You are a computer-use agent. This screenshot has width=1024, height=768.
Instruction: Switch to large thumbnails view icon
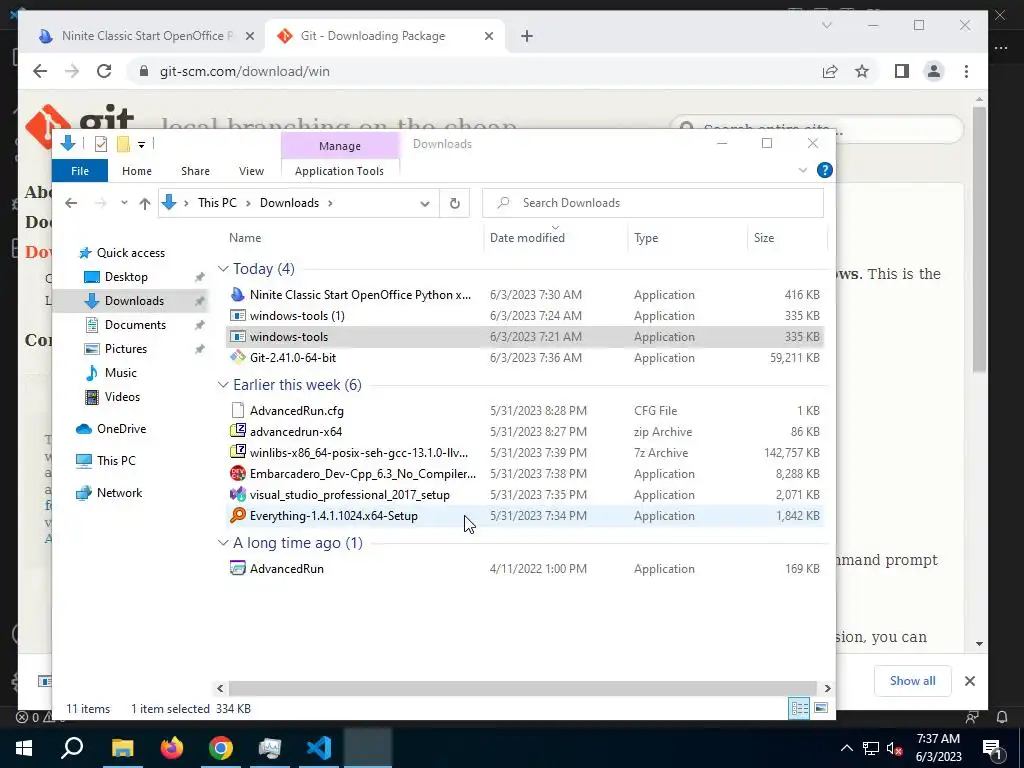pyautogui.click(x=821, y=709)
